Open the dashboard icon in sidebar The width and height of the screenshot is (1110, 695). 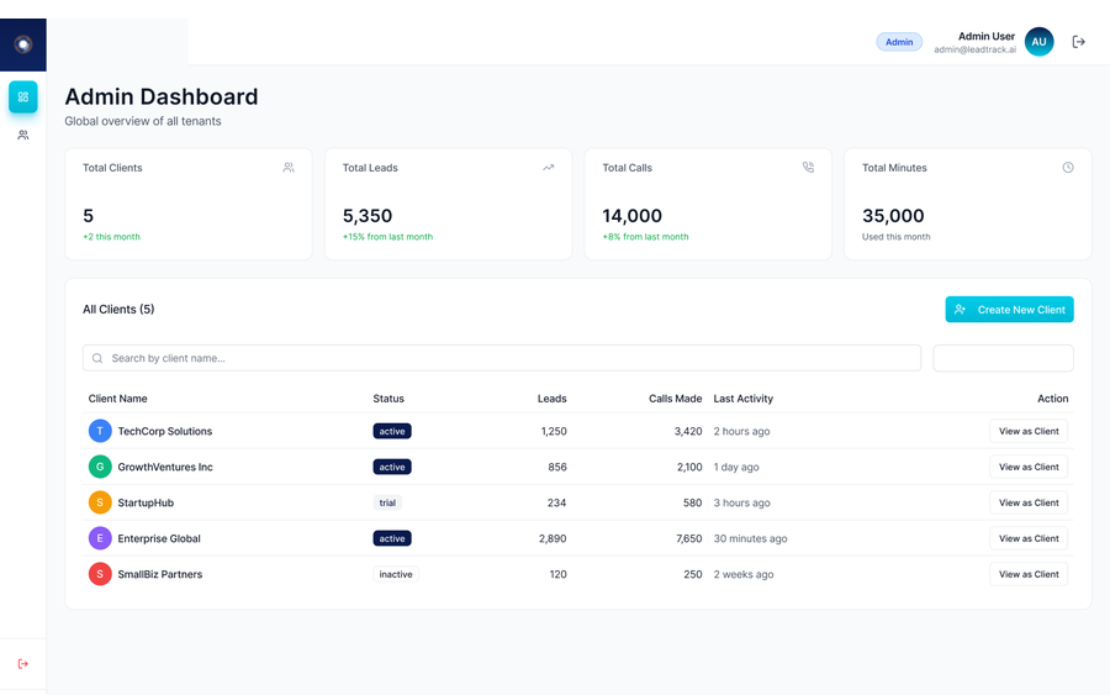tap(23, 97)
